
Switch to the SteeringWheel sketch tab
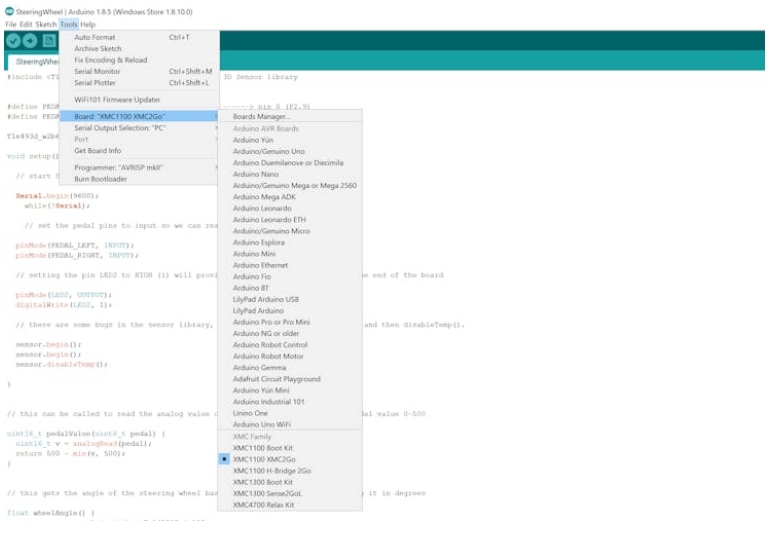[35, 61]
